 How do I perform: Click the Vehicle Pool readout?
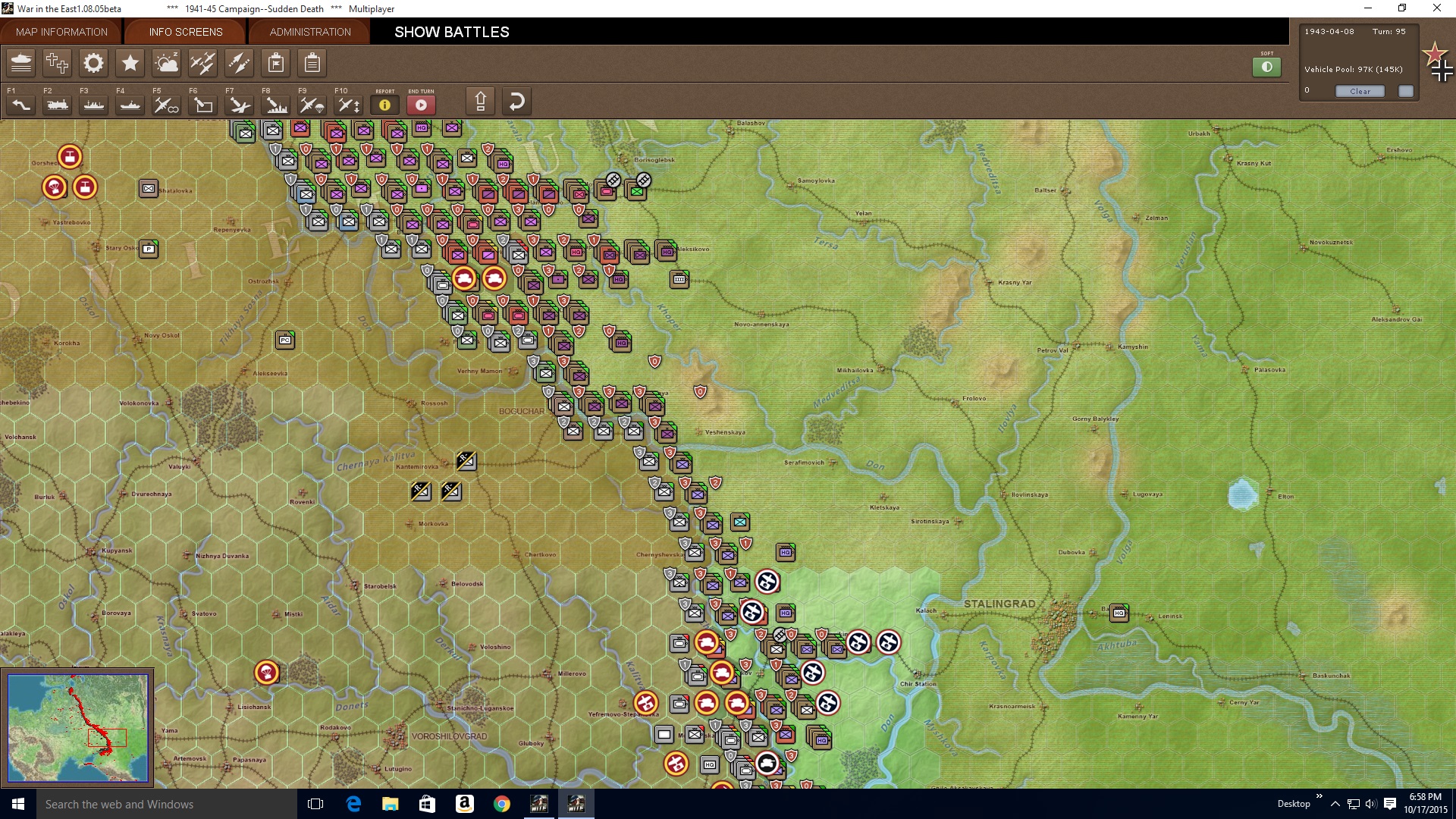tap(1354, 69)
